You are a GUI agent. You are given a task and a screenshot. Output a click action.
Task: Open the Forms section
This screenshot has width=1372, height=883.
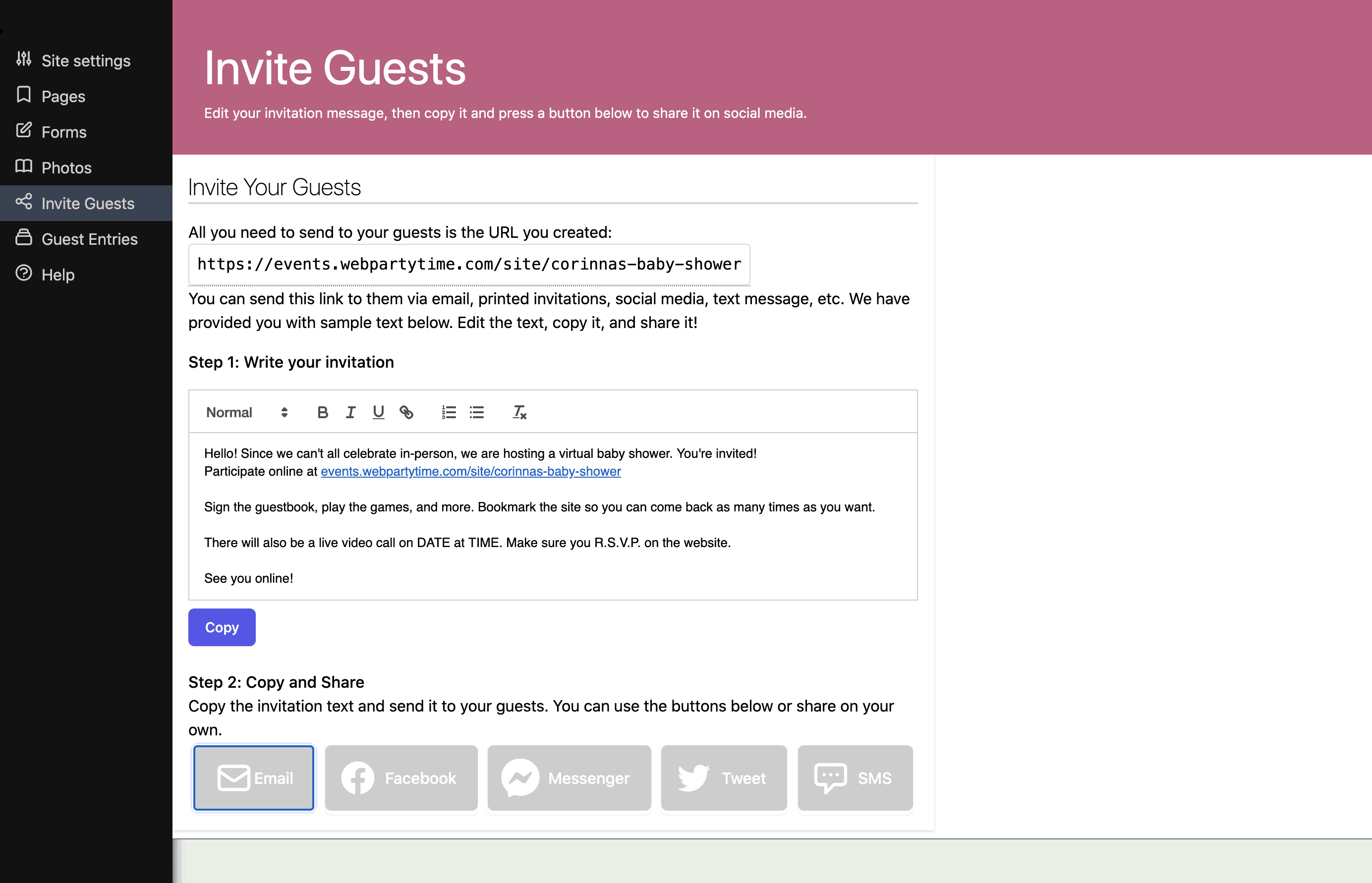(x=63, y=132)
